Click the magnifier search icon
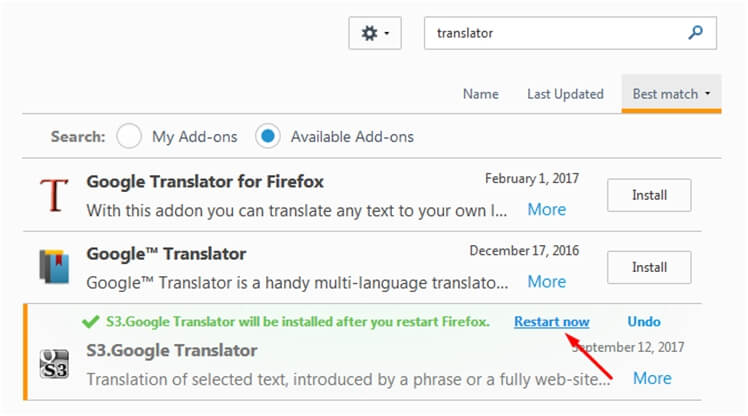Screen dimensions: 748x416 [x=695, y=33]
